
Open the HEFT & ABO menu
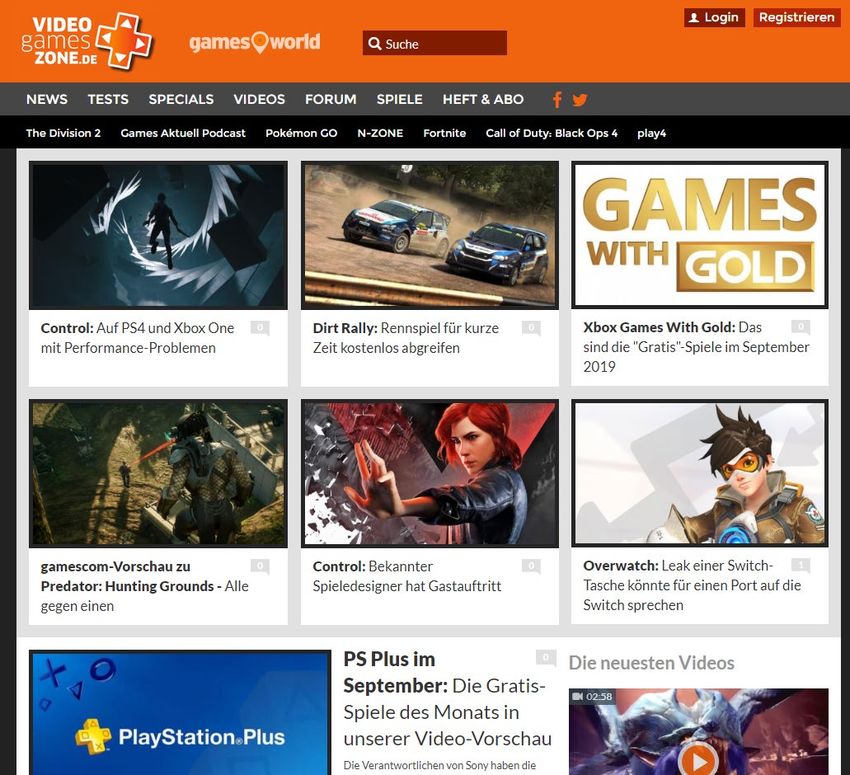[483, 99]
